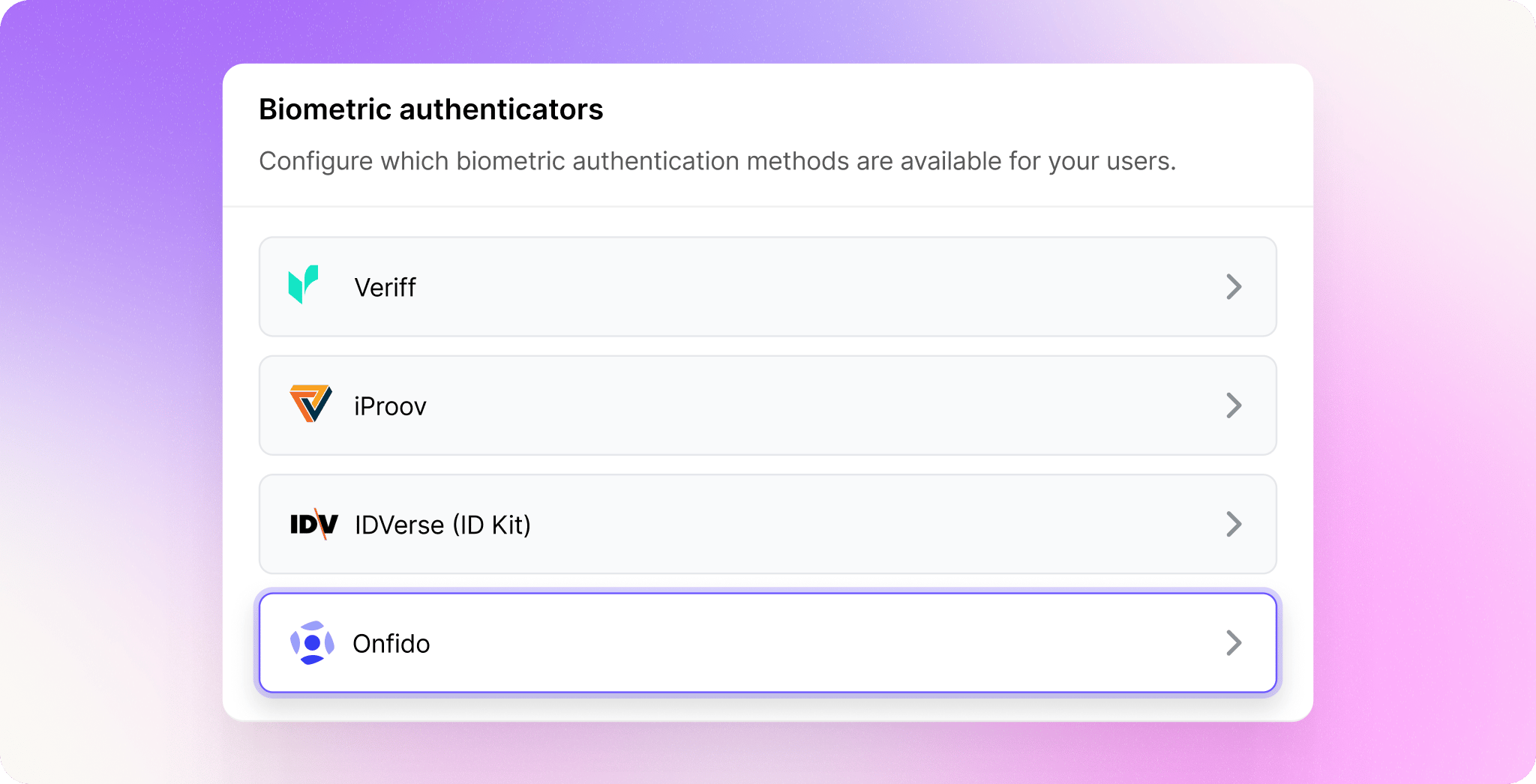Open IDVerse (ID Kit) chevron arrow
This screenshot has height=784, width=1536.
tap(1234, 524)
